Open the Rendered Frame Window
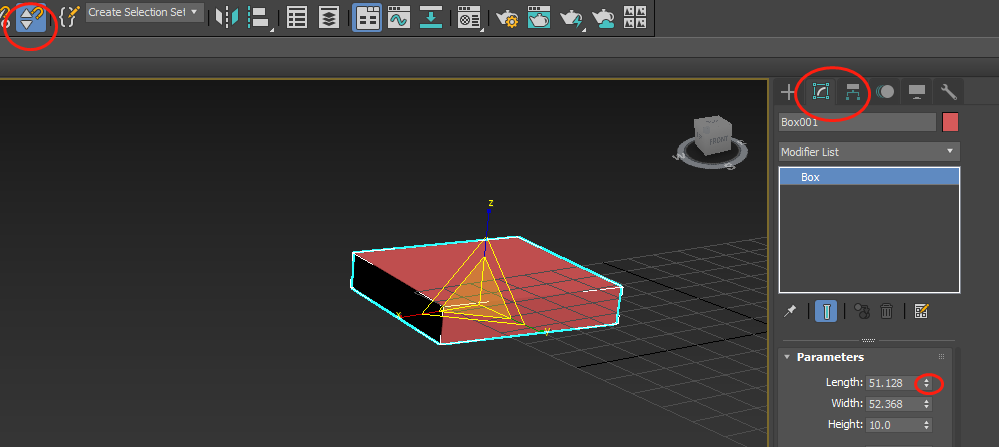 [x=539, y=18]
